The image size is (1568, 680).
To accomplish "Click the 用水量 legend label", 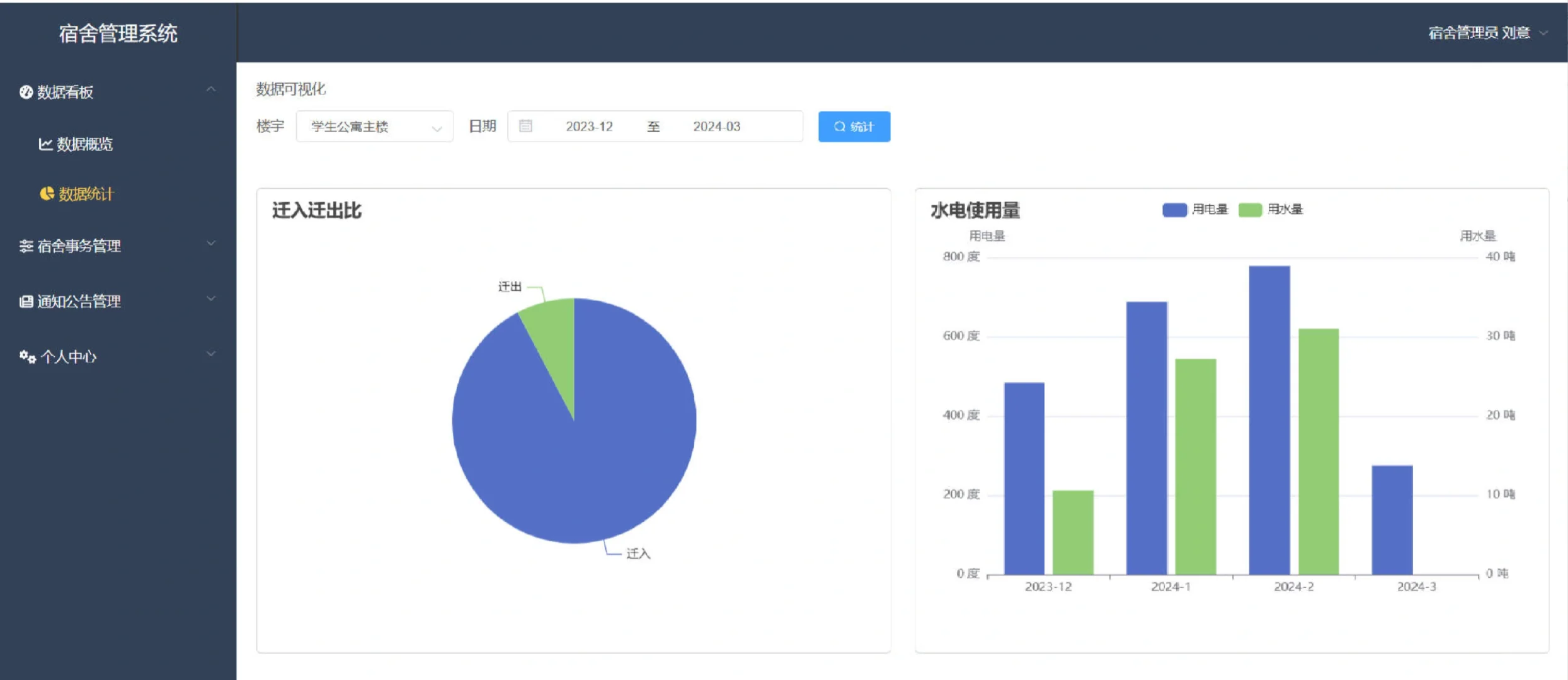I will point(1285,210).
